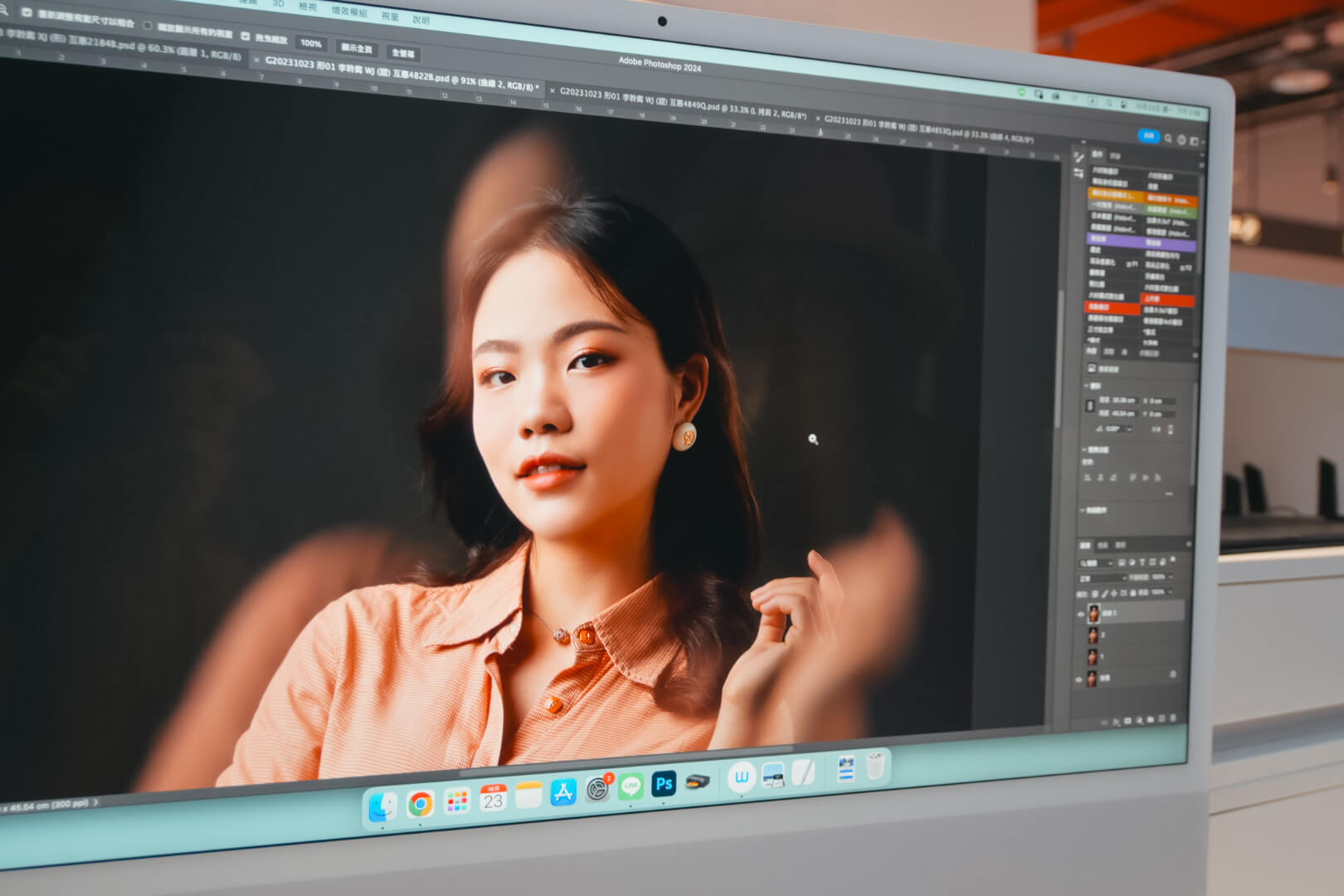Open the brush settings collapsed panel icon
Viewport: 1344px width, 896px height.
1079,158
